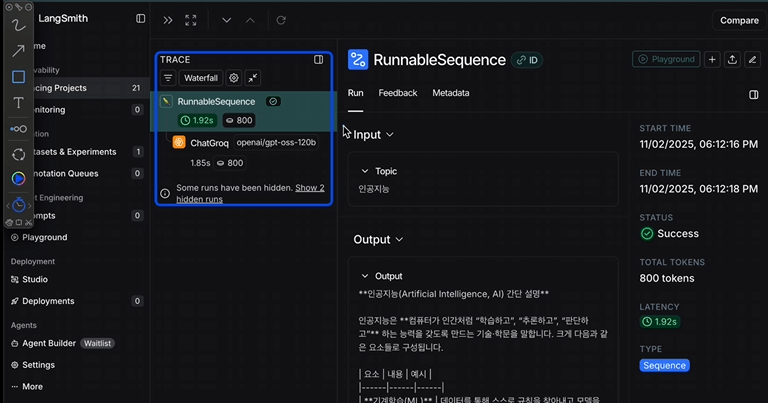The height and width of the screenshot is (403, 768).
Task: Toggle the LangSmith sidebar collapse icon
Action: point(141,19)
